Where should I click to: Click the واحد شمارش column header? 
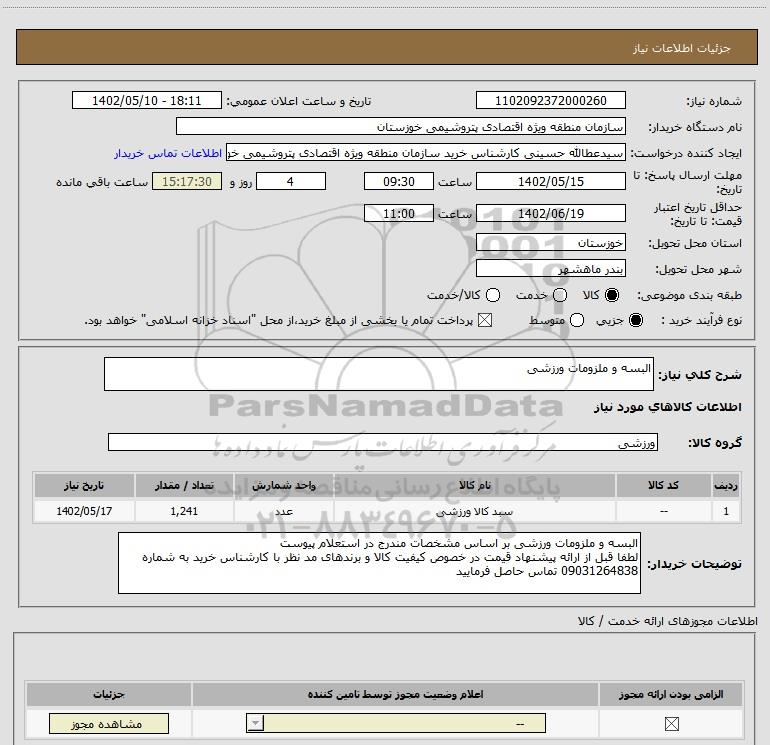click(x=283, y=485)
